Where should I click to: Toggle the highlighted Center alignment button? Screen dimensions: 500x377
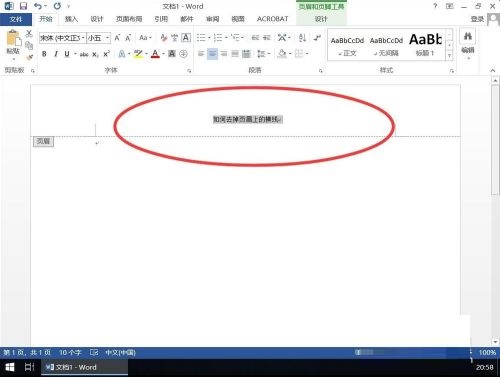(x=212, y=54)
